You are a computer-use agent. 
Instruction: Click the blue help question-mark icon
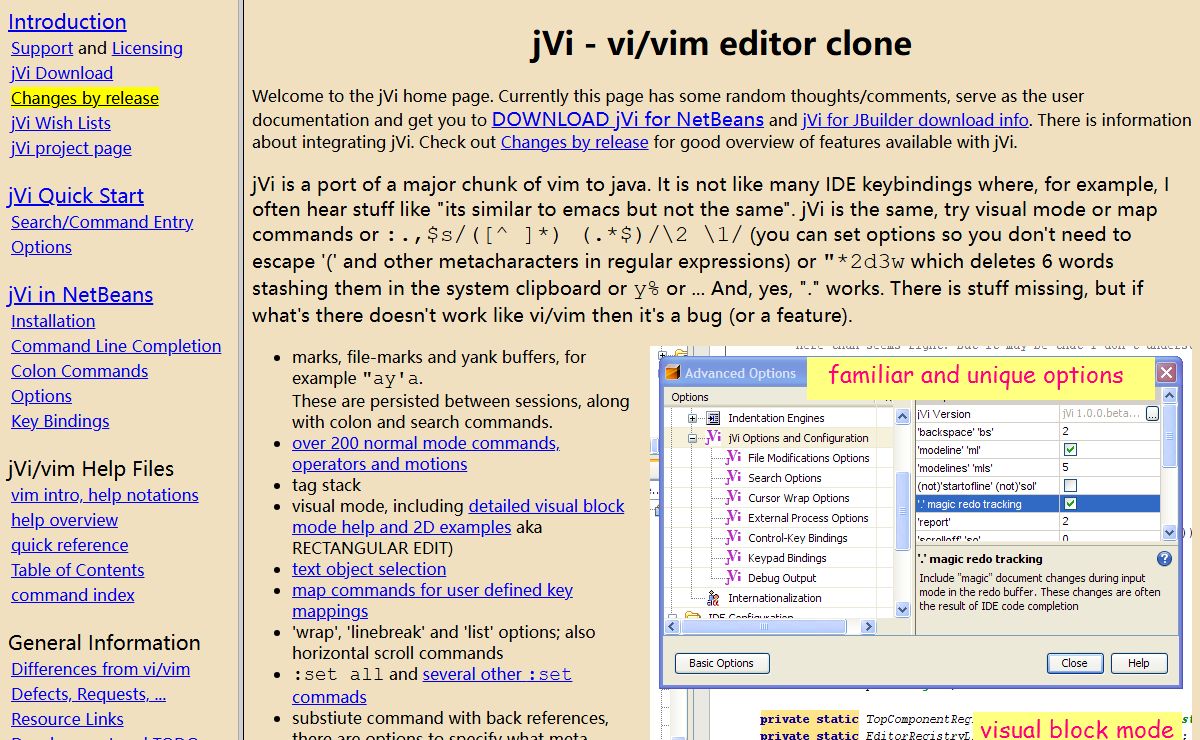point(1164,559)
